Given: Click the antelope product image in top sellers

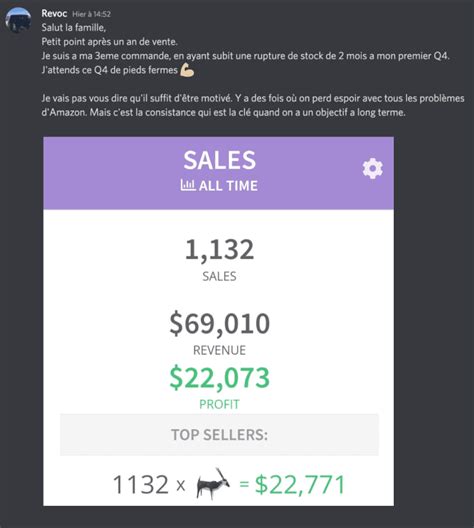Looking at the screenshot, I should 213,484.
